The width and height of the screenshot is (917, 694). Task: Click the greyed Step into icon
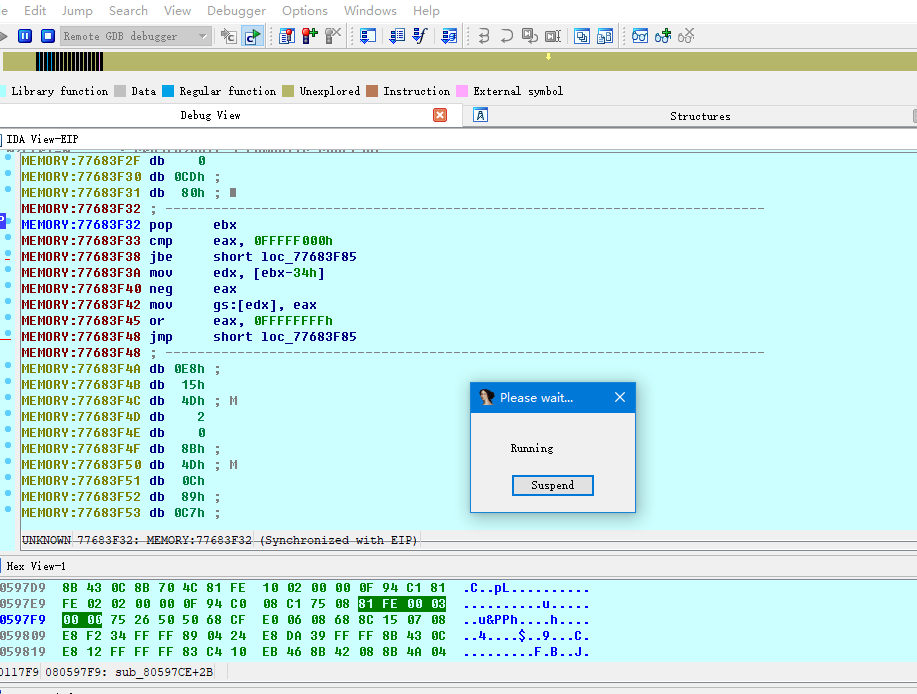pos(484,36)
